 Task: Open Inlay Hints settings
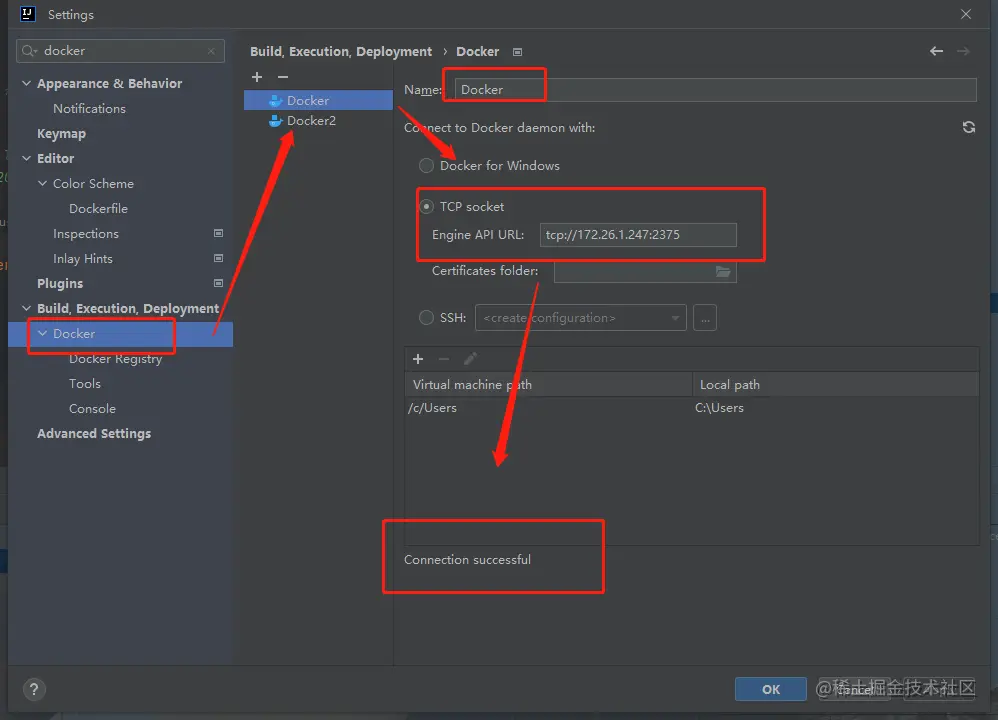point(83,258)
